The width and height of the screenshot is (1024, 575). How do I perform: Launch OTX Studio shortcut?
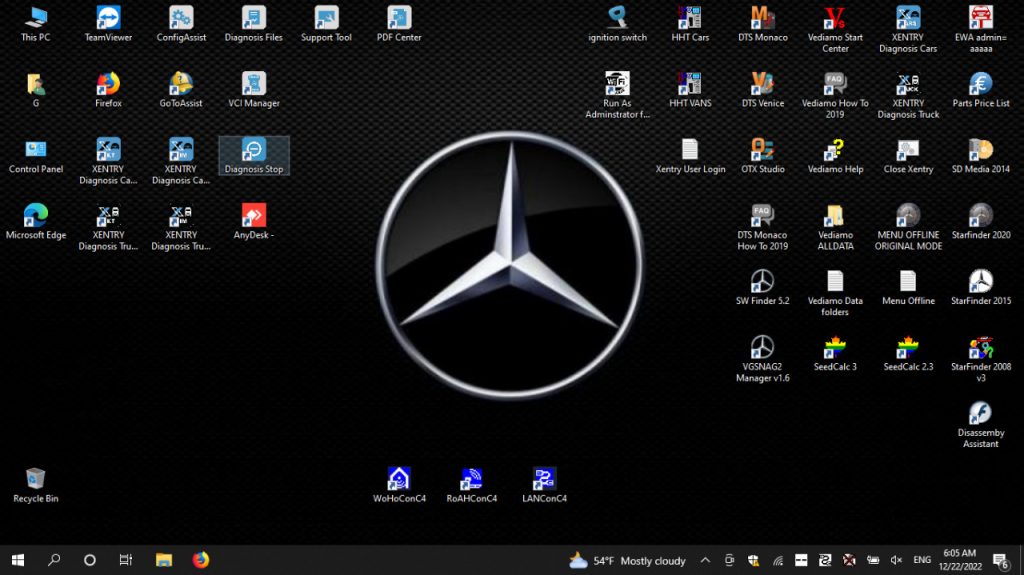pyautogui.click(x=762, y=156)
